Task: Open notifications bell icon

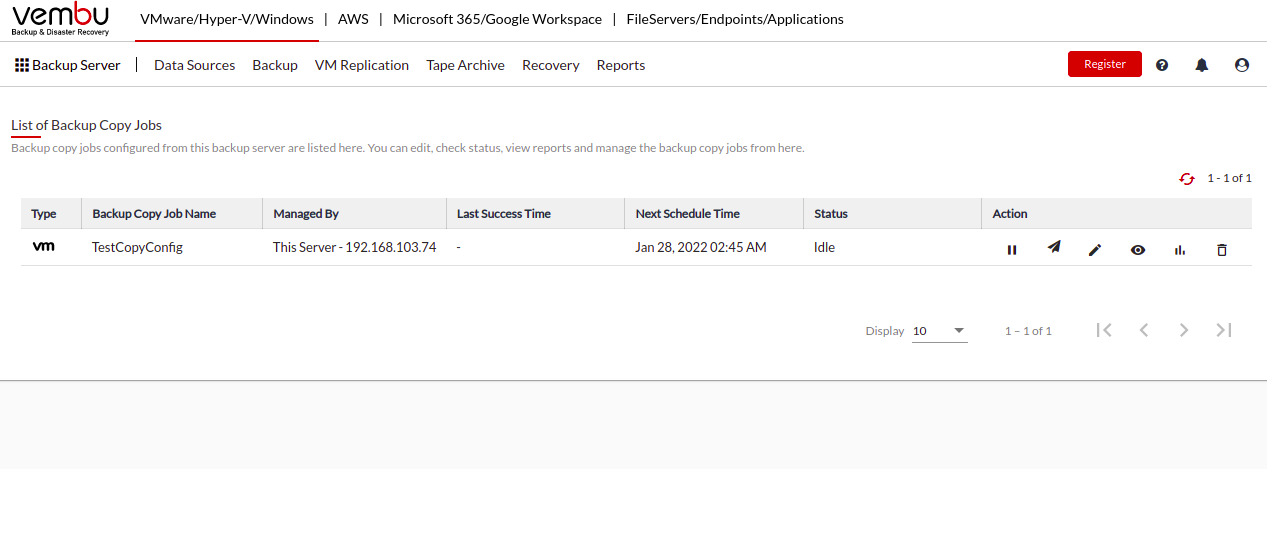Action: (1202, 65)
